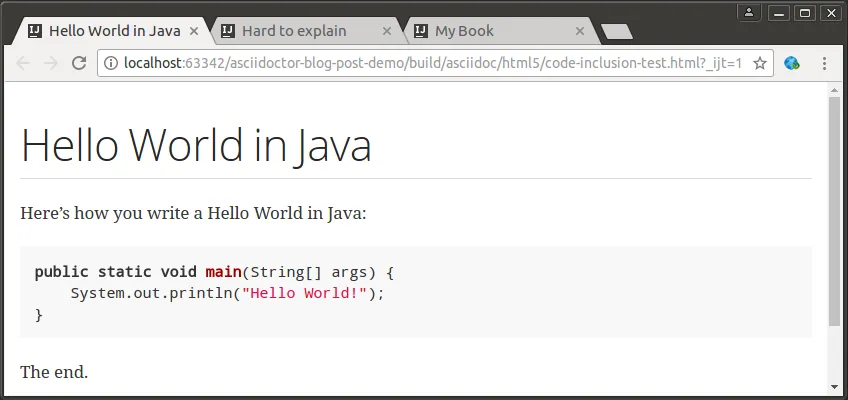Focus the localhost URL address bar
The width and height of the screenshot is (848, 400).
(430, 63)
